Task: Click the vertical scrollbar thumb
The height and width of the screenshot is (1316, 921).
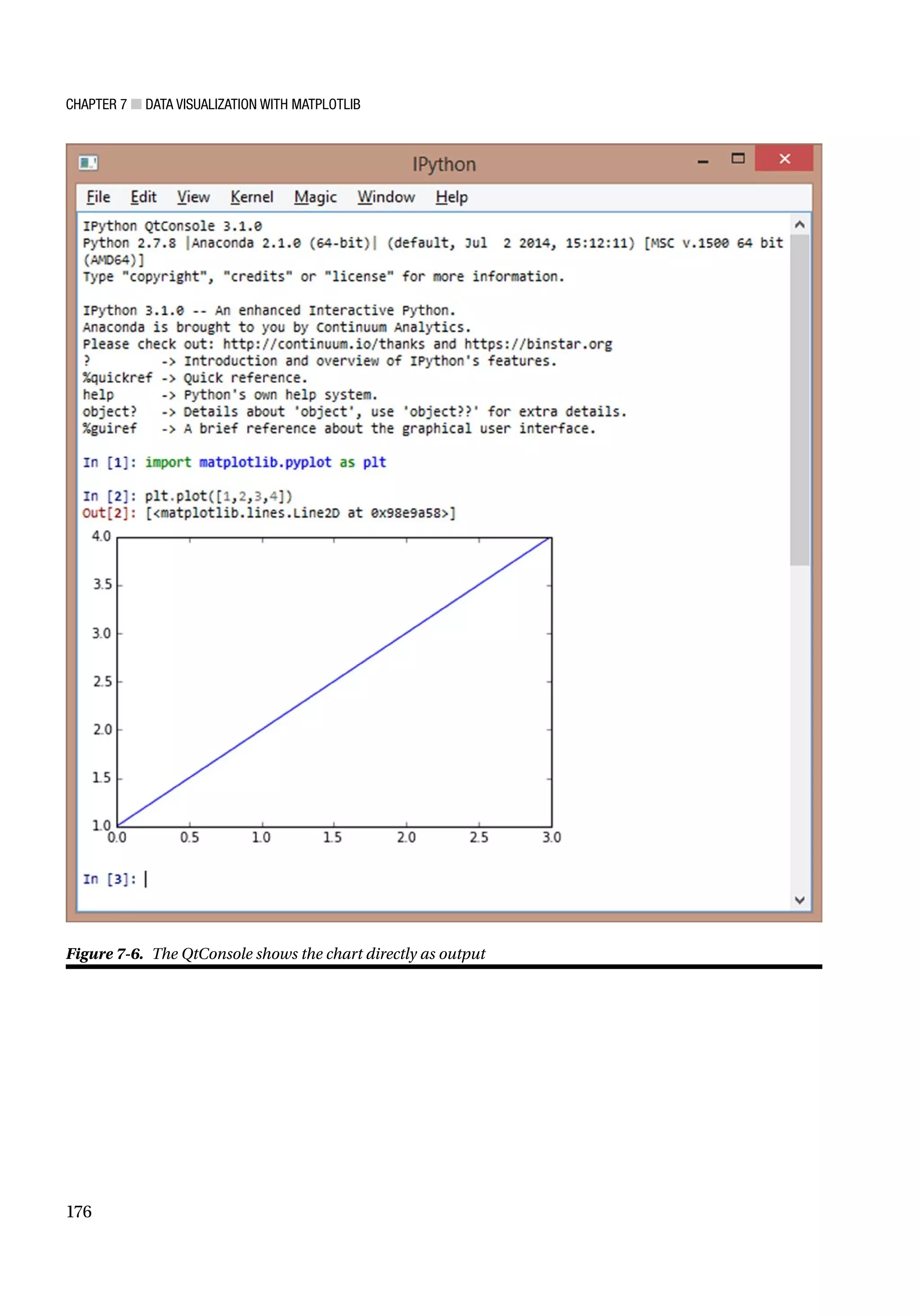Action: coord(800,399)
